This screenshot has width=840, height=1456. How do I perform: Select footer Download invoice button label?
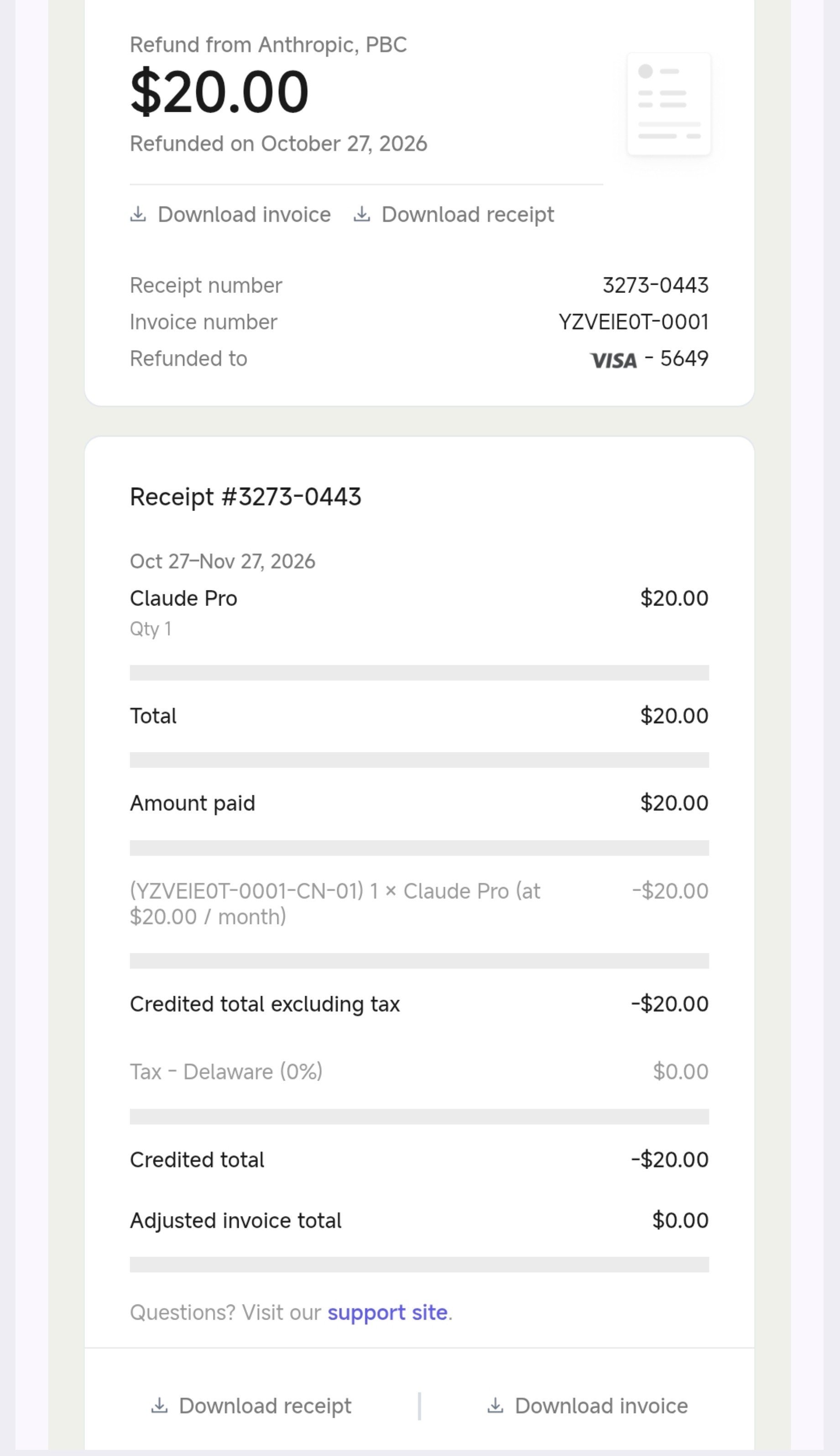[x=601, y=1406]
